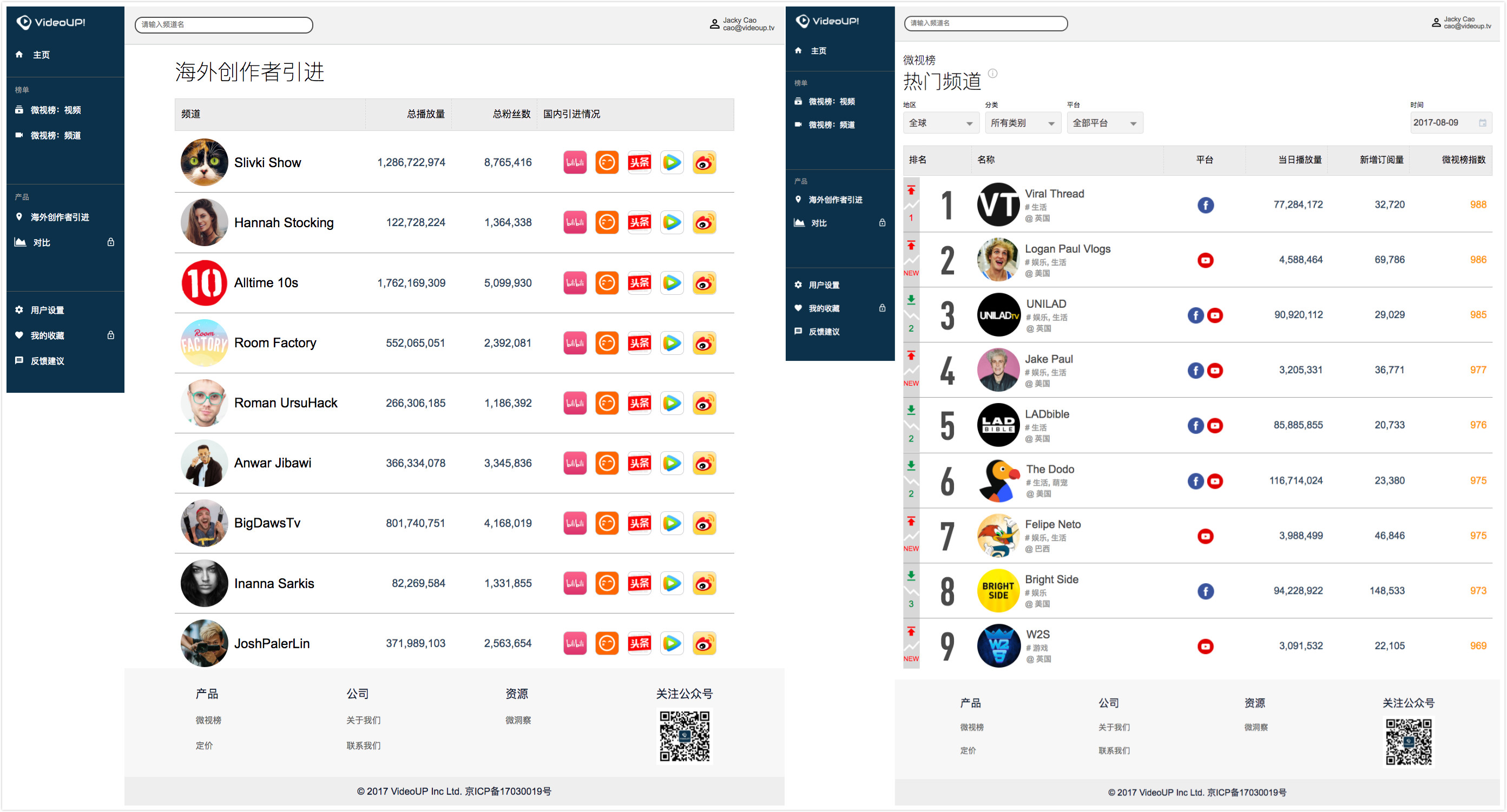Click 定价 link in left window footer

coord(204,746)
